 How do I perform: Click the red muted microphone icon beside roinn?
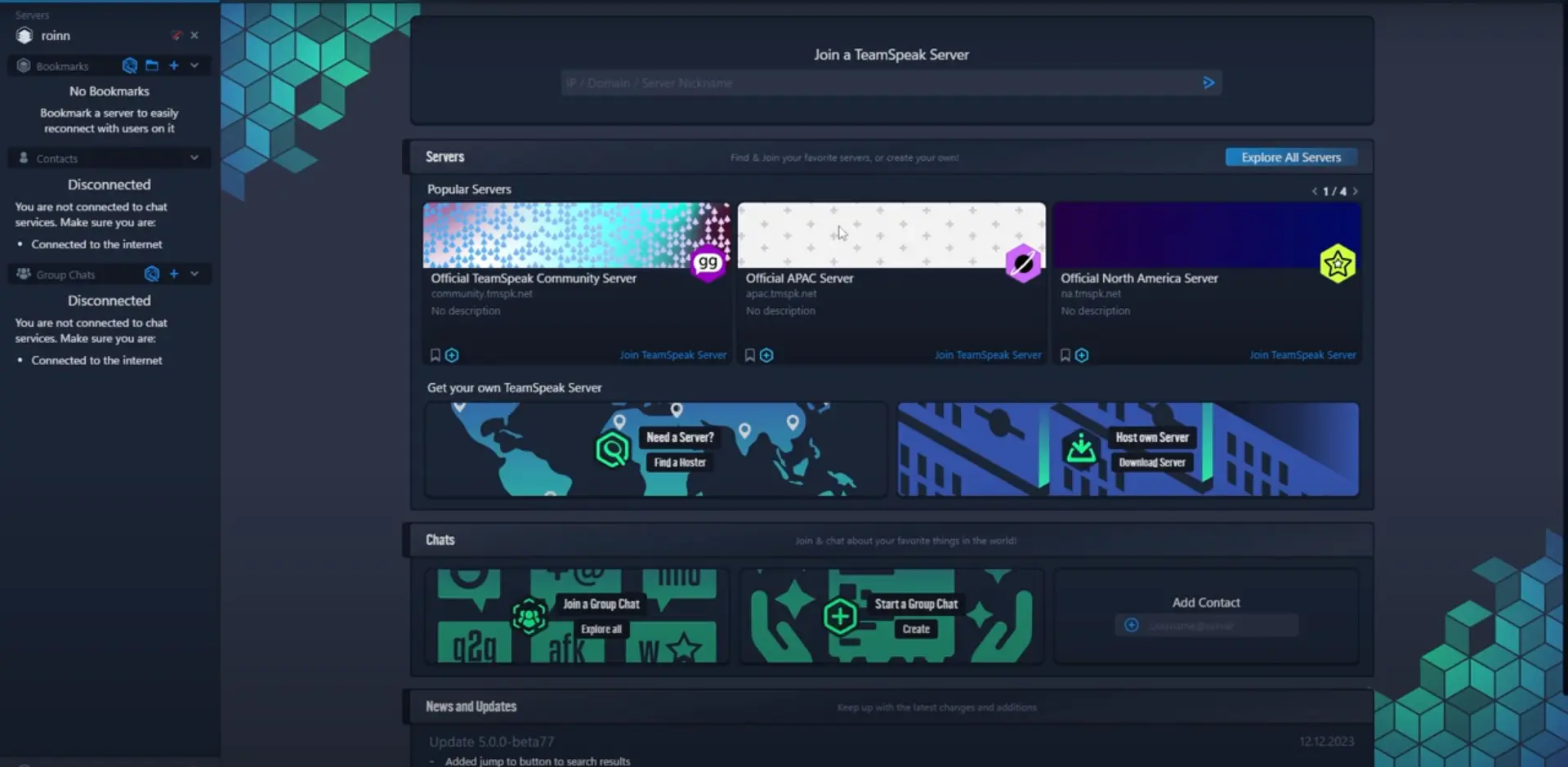tap(176, 35)
